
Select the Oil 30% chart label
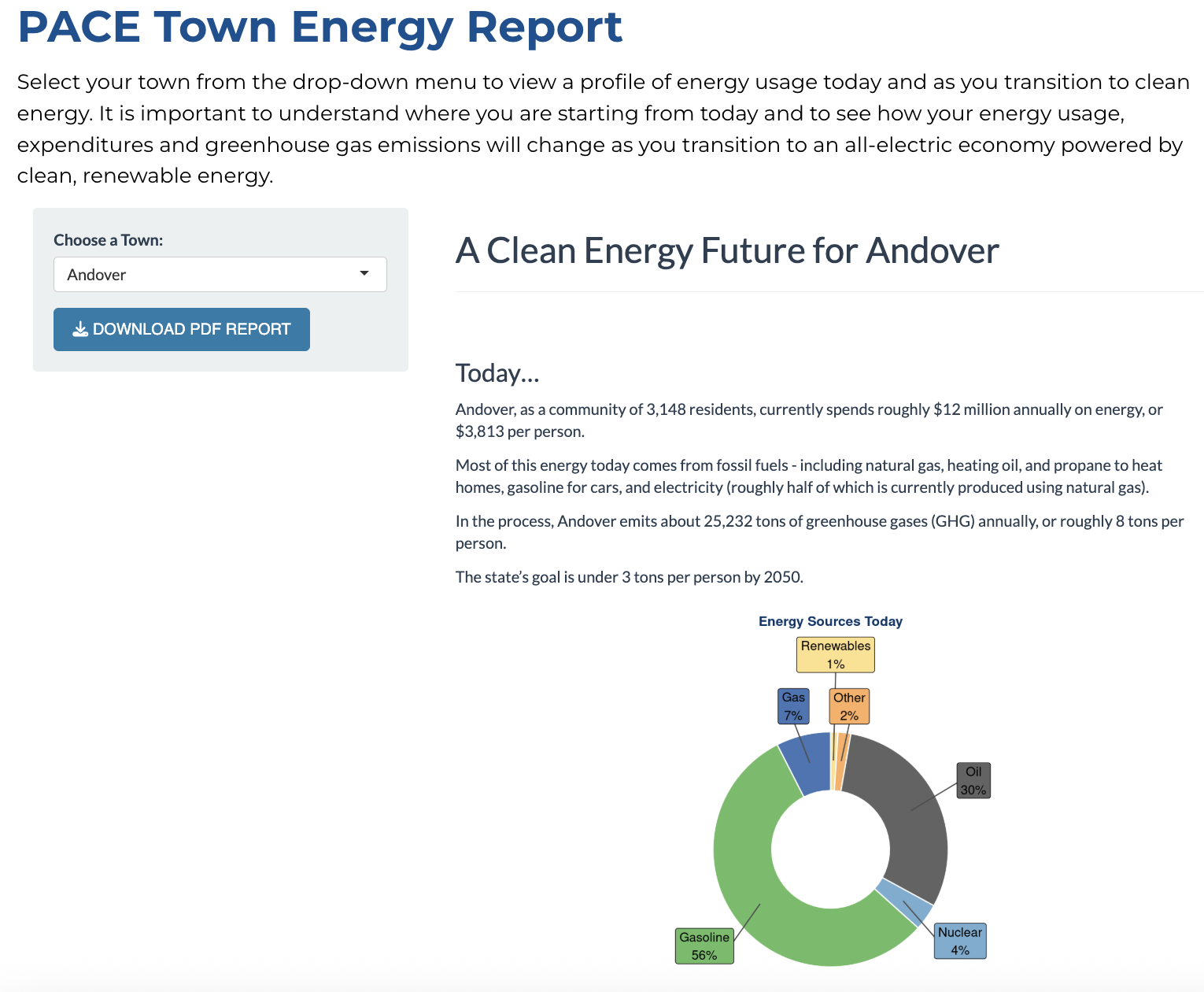pos(973,780)
